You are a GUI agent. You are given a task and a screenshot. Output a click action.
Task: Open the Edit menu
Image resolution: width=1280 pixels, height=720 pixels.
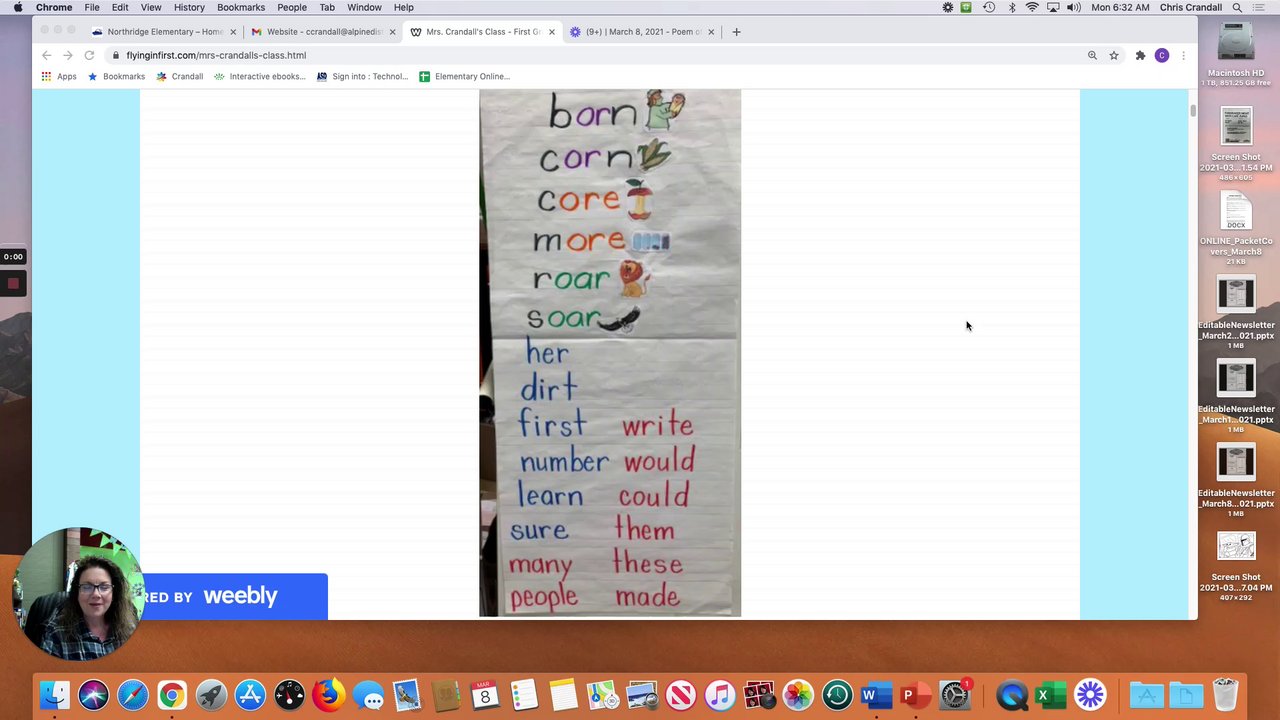point(120,7)
